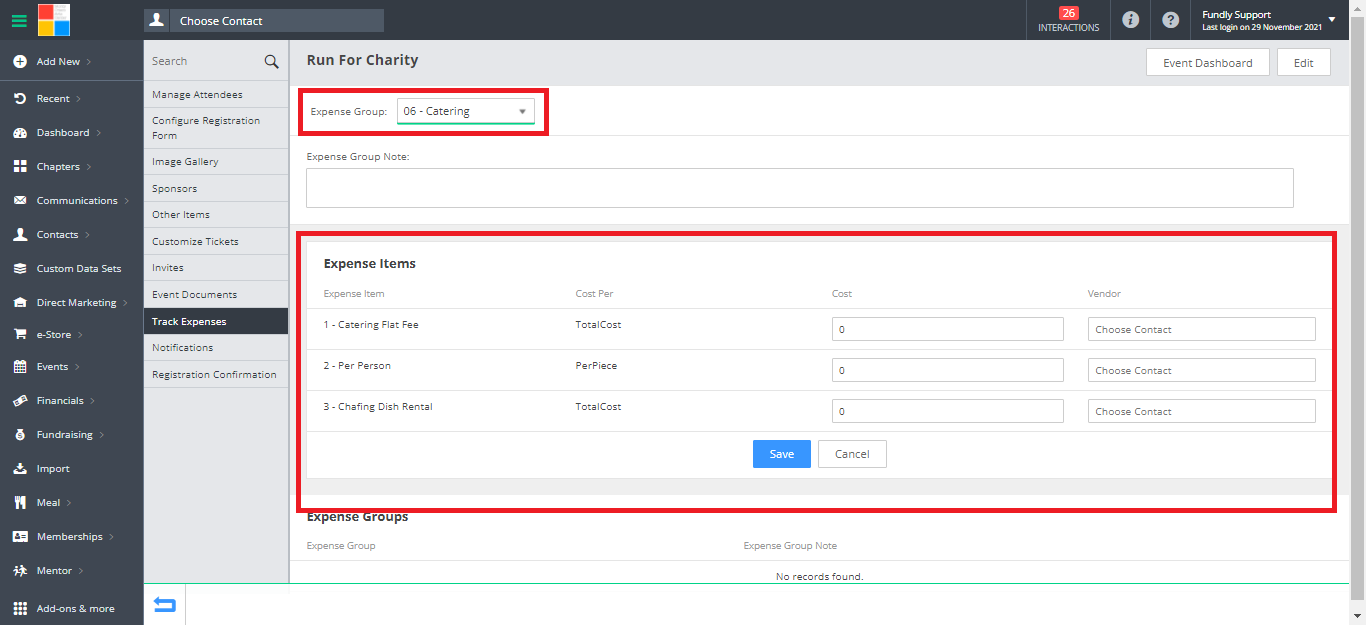Open Customize Tickets section
The image size is (1370, 625).
click(x=216, y=242)
